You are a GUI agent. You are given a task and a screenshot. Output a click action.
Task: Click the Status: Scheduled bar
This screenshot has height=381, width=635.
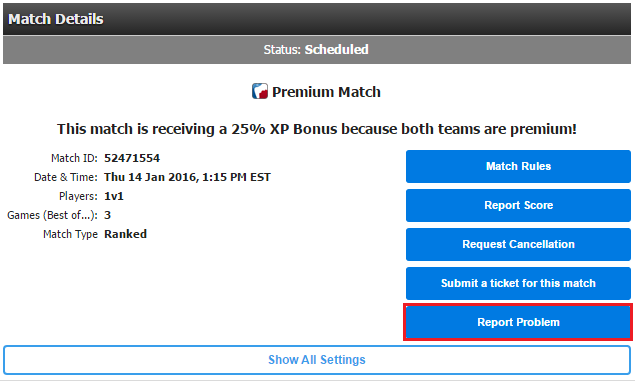(x=317, y=49)
